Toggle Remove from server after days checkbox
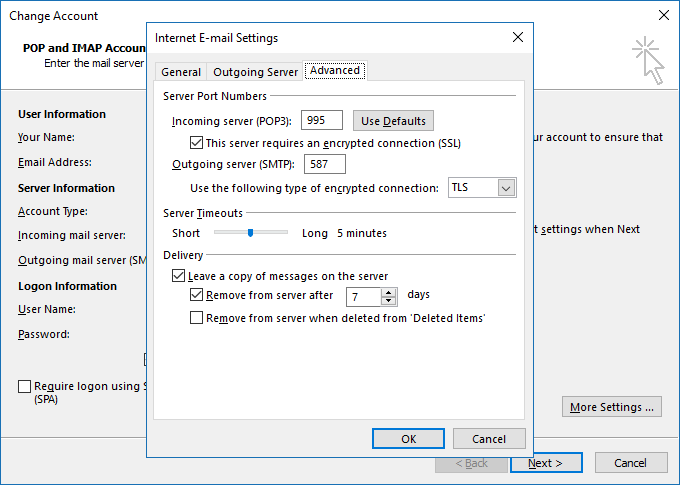680x485 pixels. [196, 295]
